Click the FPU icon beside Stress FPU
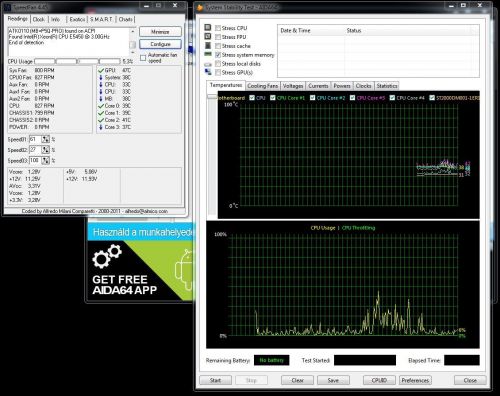Screen dimensions: 500x396 208,36
